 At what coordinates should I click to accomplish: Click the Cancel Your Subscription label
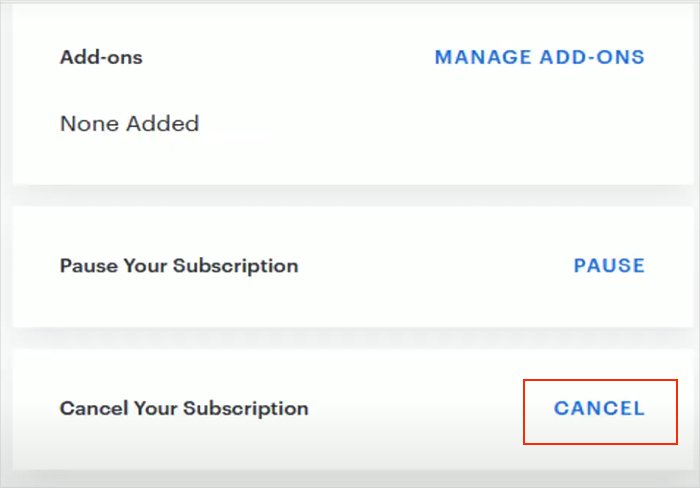184,408
